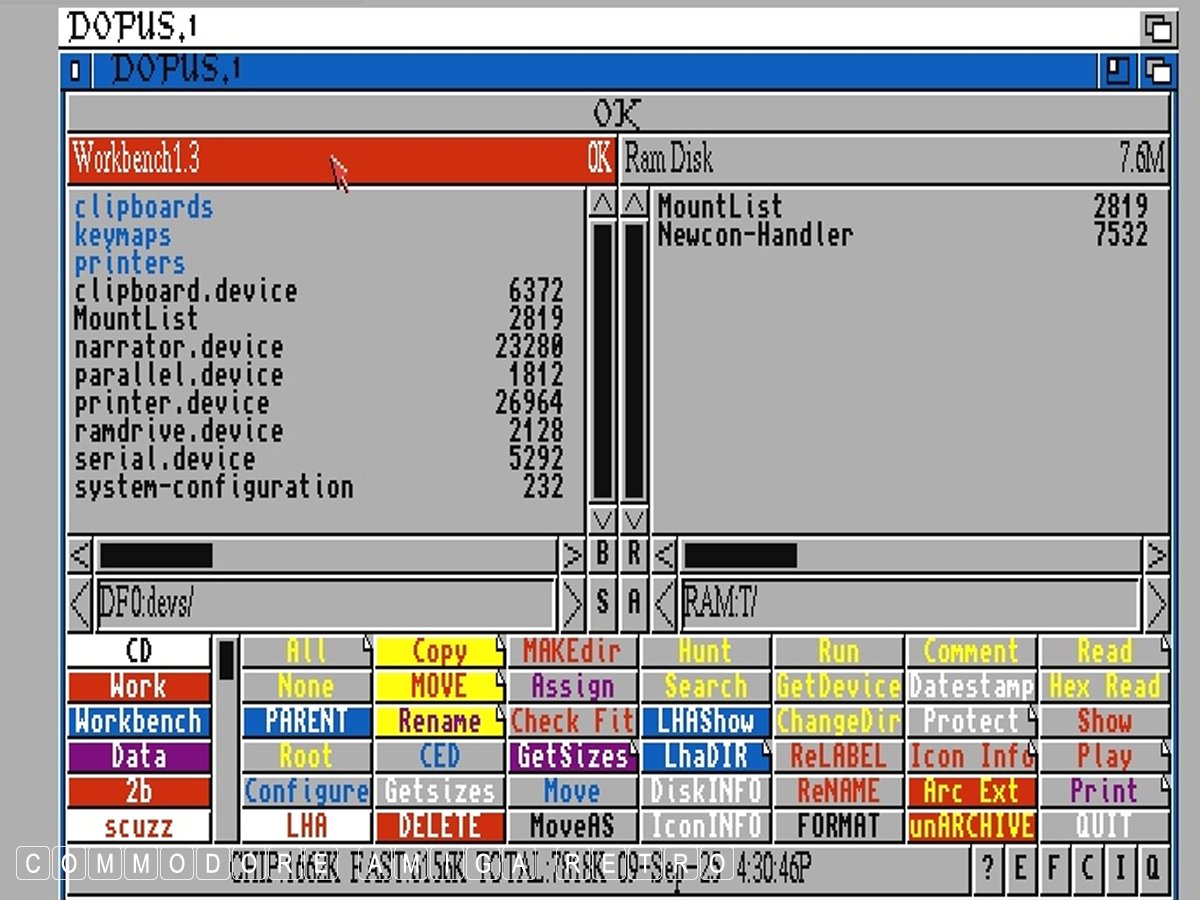Click right arrow beside DF0:devs/ path field

572,603
